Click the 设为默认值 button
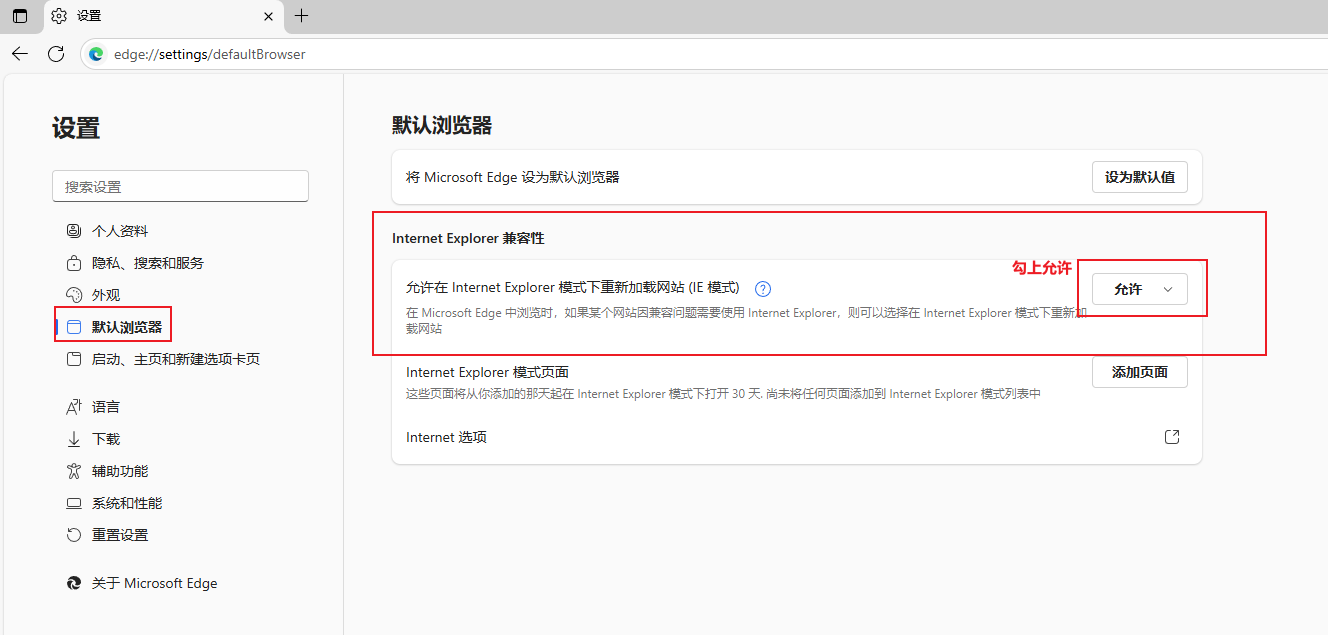Image resolution: width=1328 pixels, height=635 pixels. point(1140,177)
